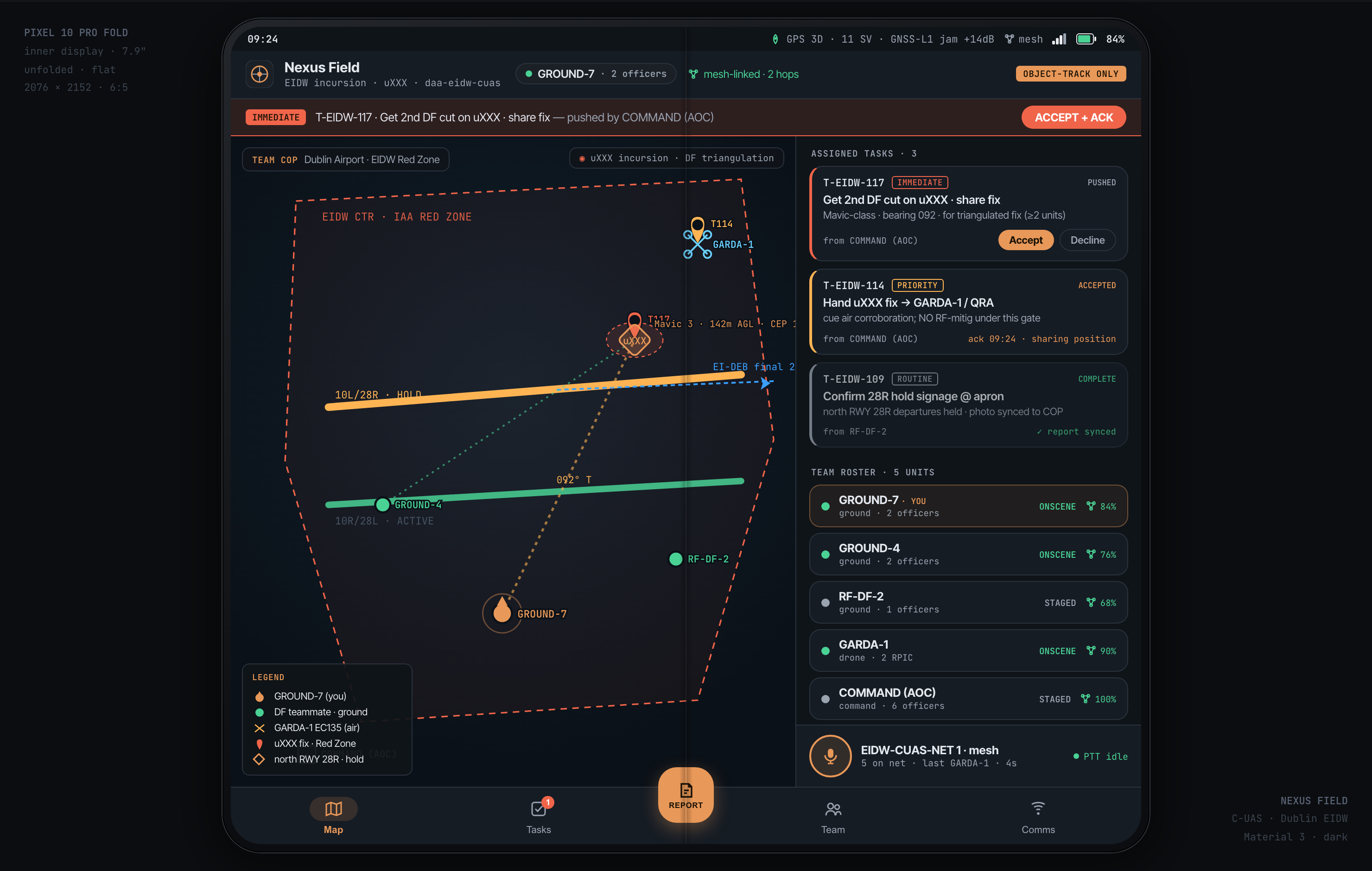The width and height of the screenshot is (1372, 871).
Task: Select the T117 track pin on map
Action: pos(634,320)
